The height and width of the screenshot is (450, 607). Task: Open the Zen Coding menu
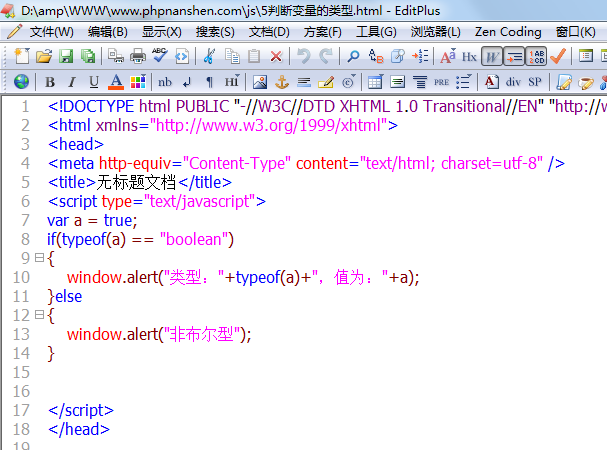pos(508,32)
